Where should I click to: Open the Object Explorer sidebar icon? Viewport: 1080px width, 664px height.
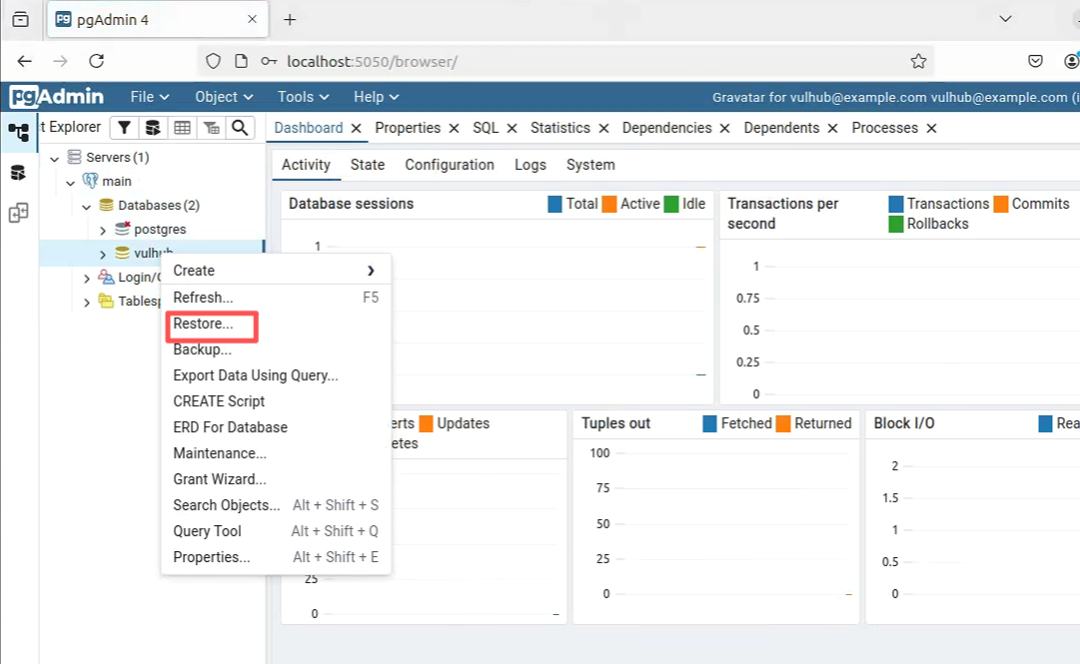(x=19, y=132)
